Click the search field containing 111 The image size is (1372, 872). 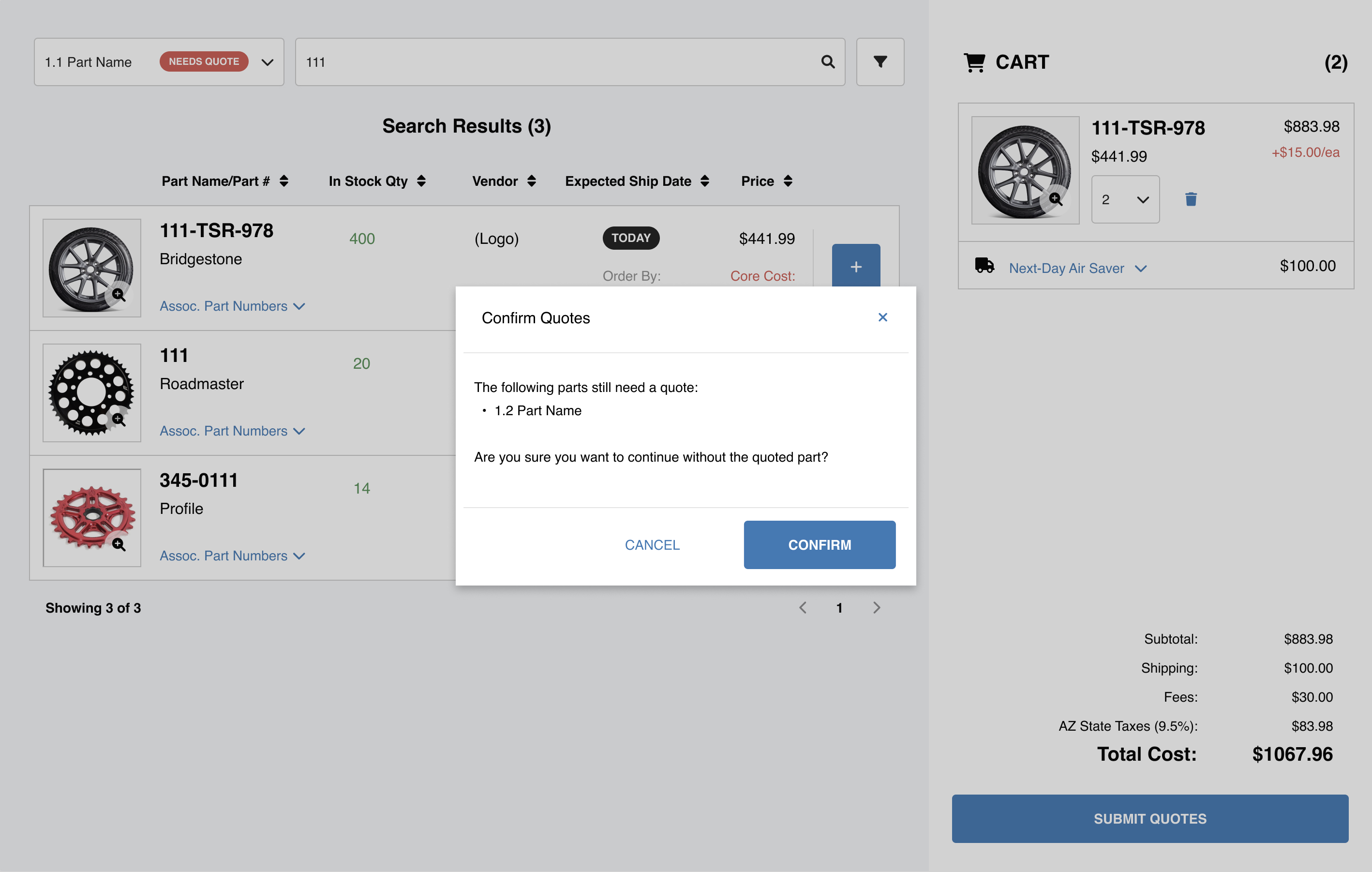coord(558,62)
